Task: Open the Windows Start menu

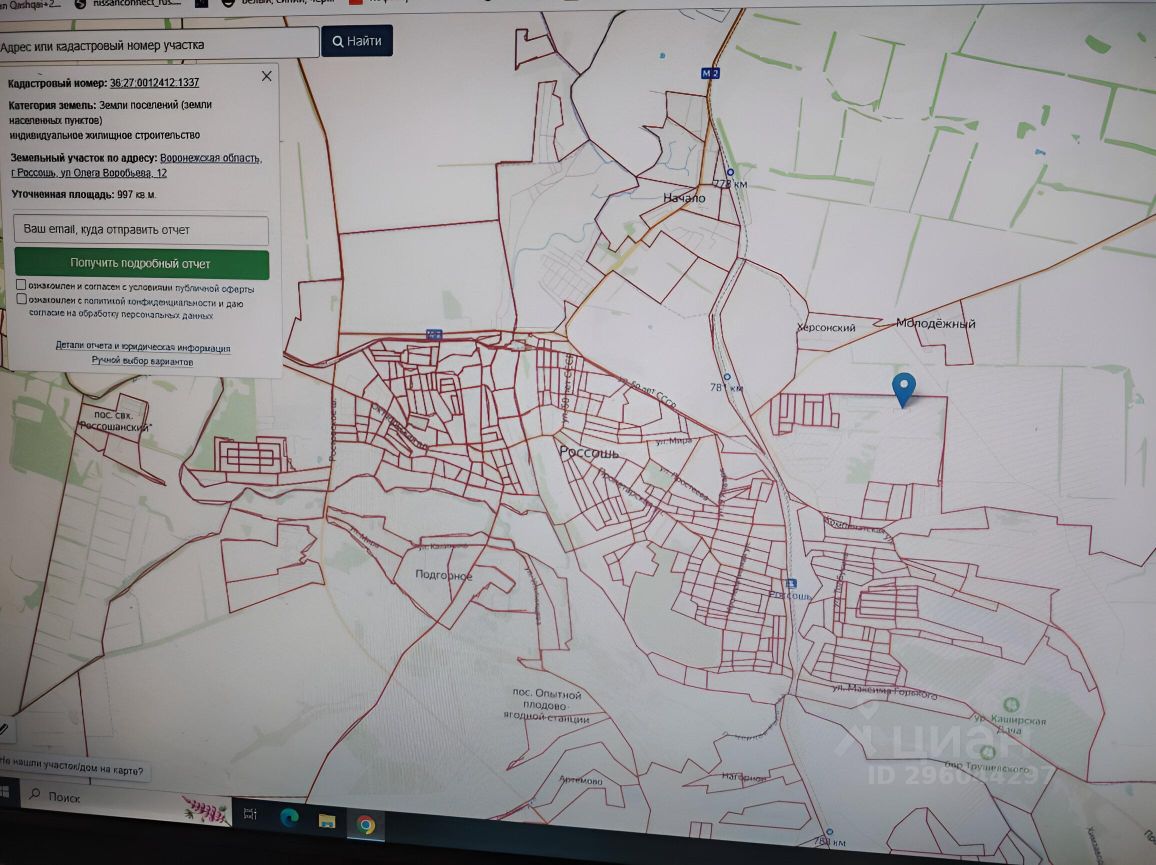Action: pos(4,791)
